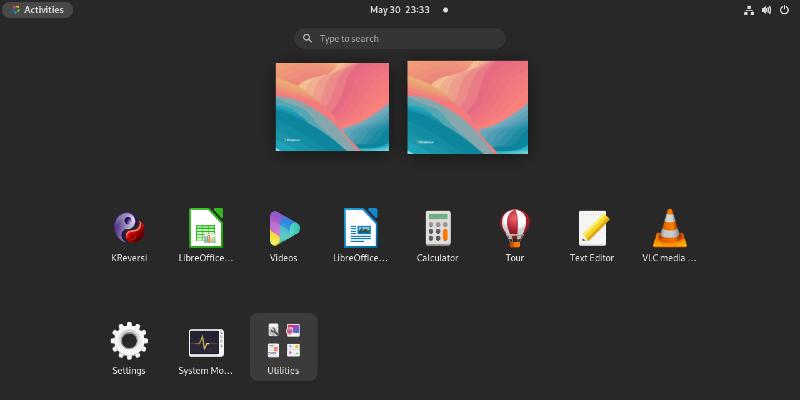The width and height of the screenshot is (800, 400).
Task: Open the May 30 23:33 clock menu
Action: pos(400,10)
